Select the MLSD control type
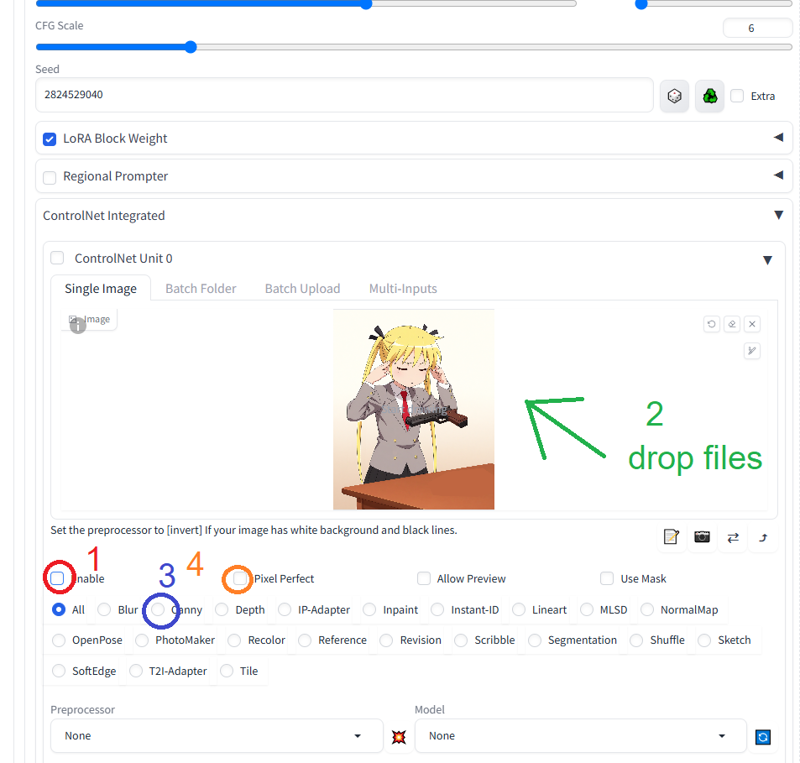 point(587,609)
